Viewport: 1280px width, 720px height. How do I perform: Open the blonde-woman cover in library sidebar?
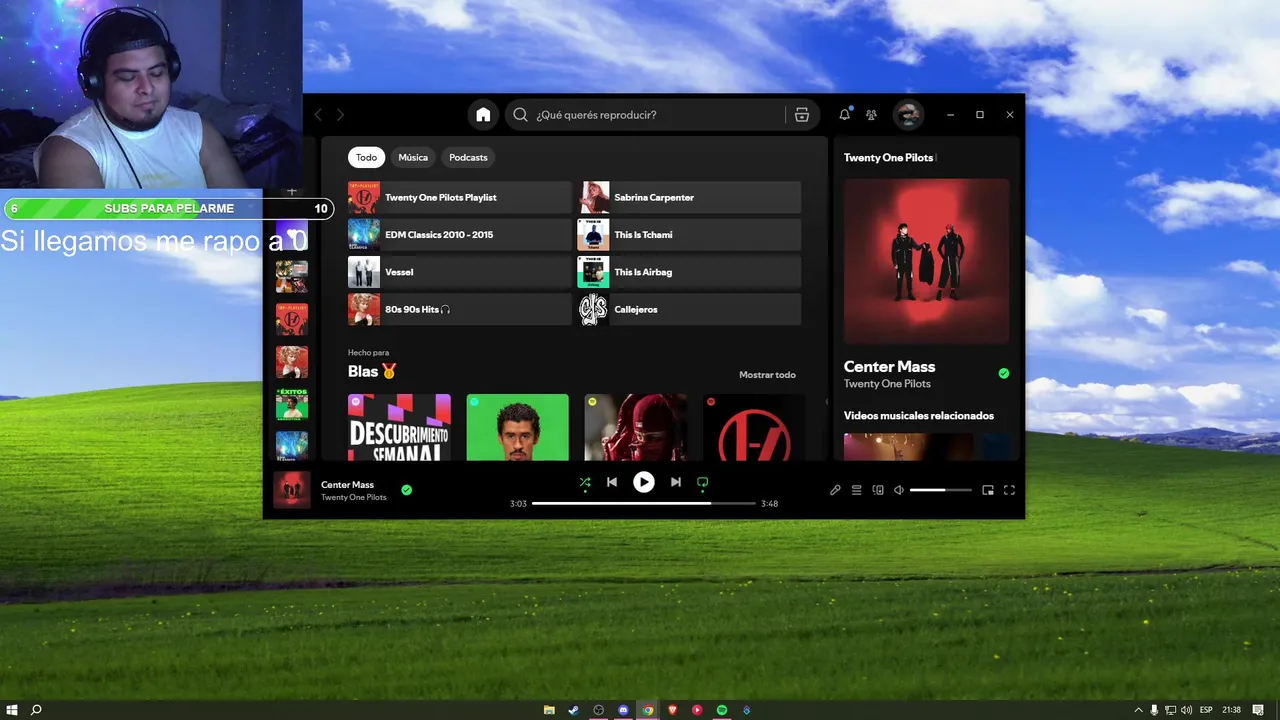[292, 362]
